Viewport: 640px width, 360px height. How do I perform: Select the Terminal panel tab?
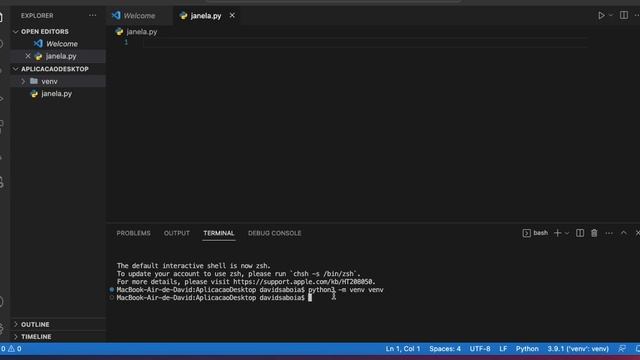(x=219, y=233)
